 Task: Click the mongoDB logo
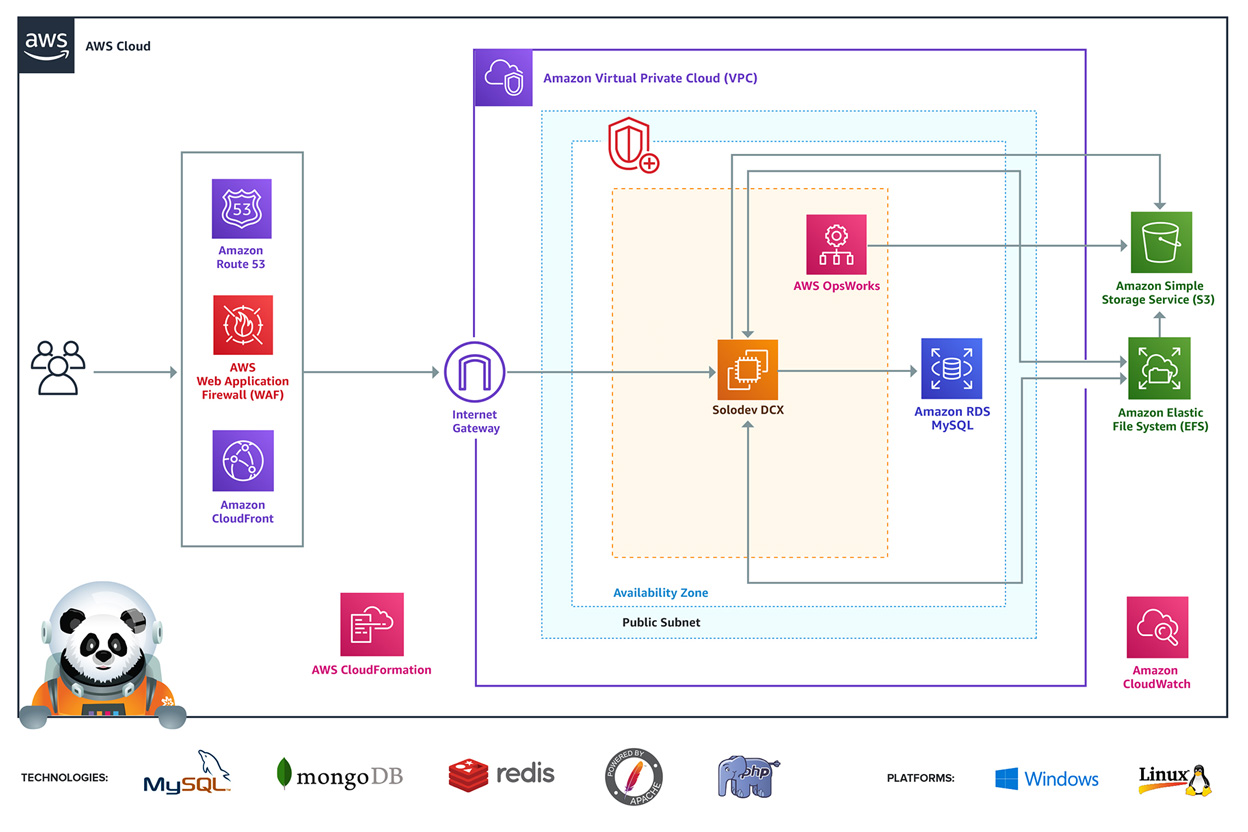(339, 774)
